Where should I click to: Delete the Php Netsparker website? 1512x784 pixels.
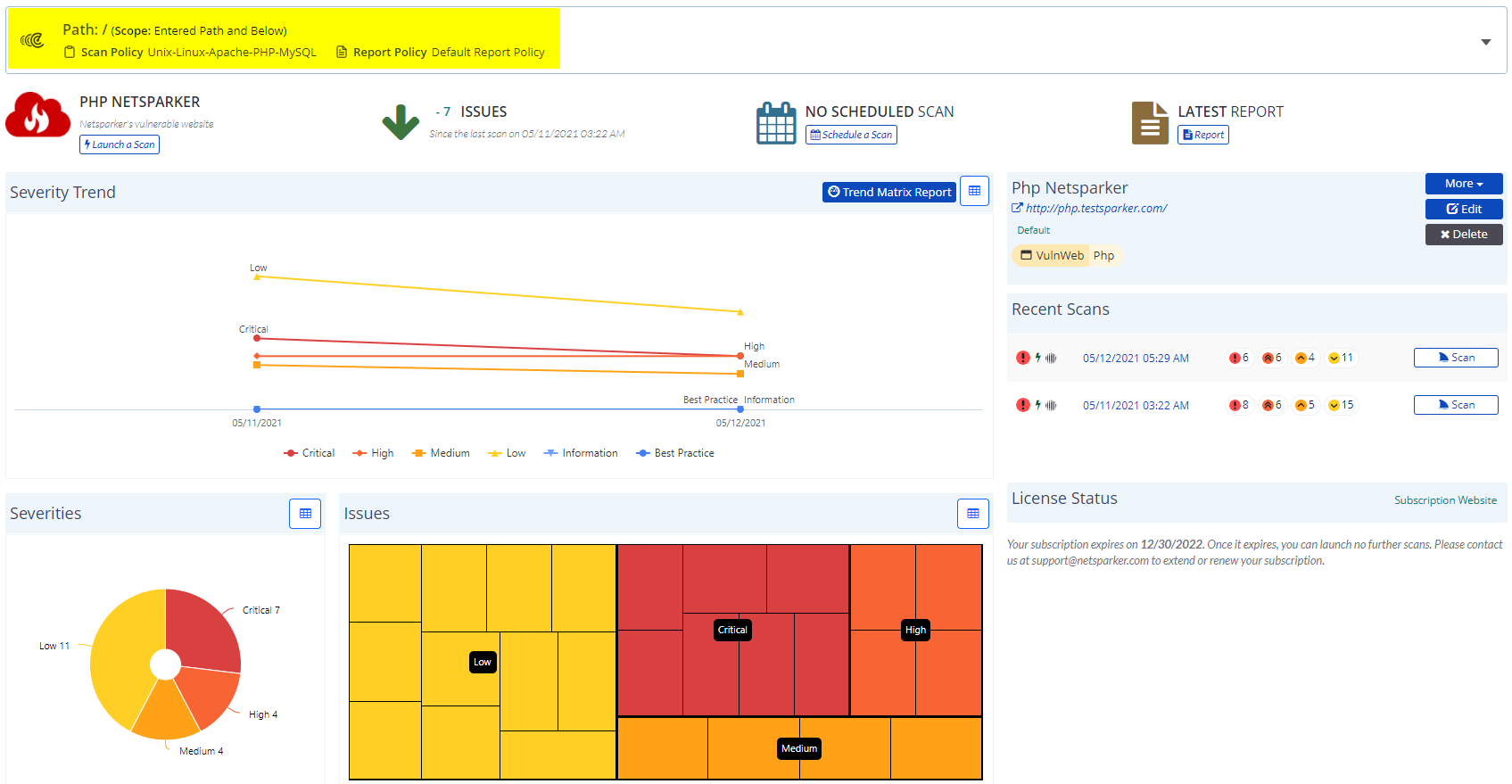tap(1464, 235)
